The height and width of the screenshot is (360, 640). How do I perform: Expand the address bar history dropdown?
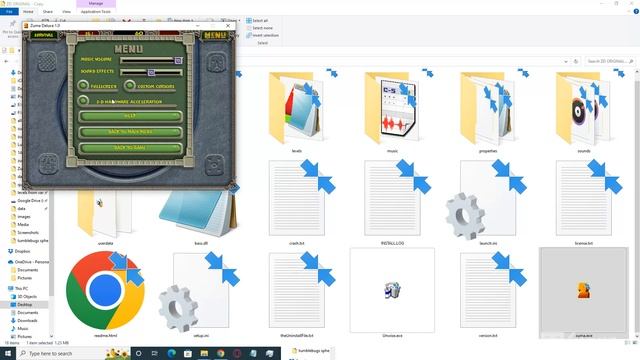(x=566, y=61)
